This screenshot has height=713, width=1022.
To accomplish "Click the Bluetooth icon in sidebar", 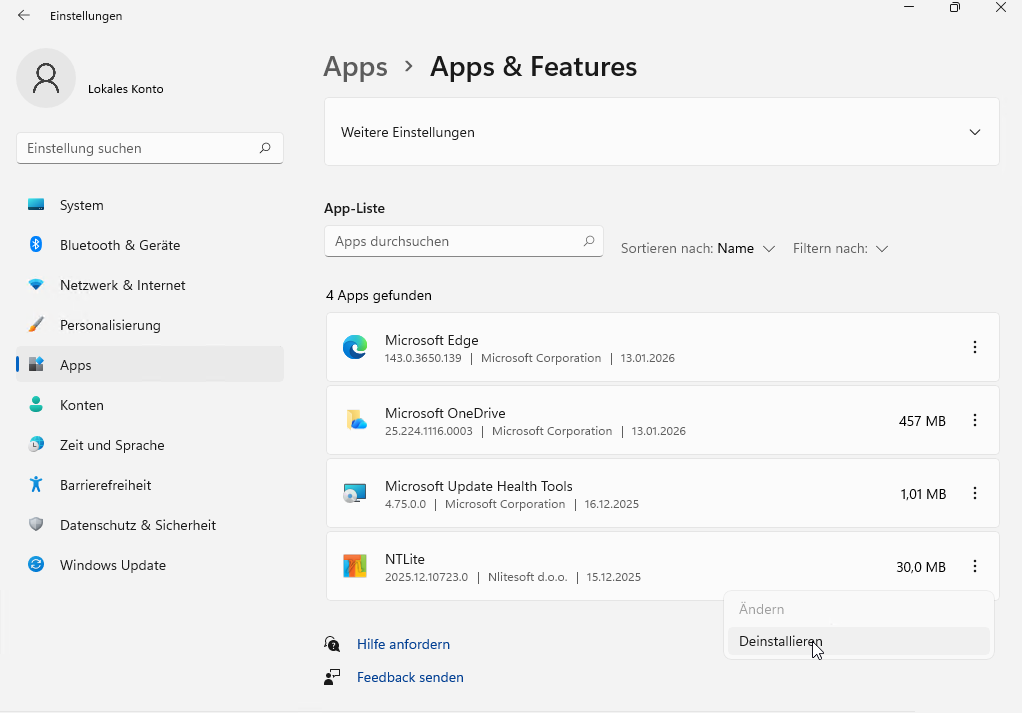I will [x=36, y=244].
